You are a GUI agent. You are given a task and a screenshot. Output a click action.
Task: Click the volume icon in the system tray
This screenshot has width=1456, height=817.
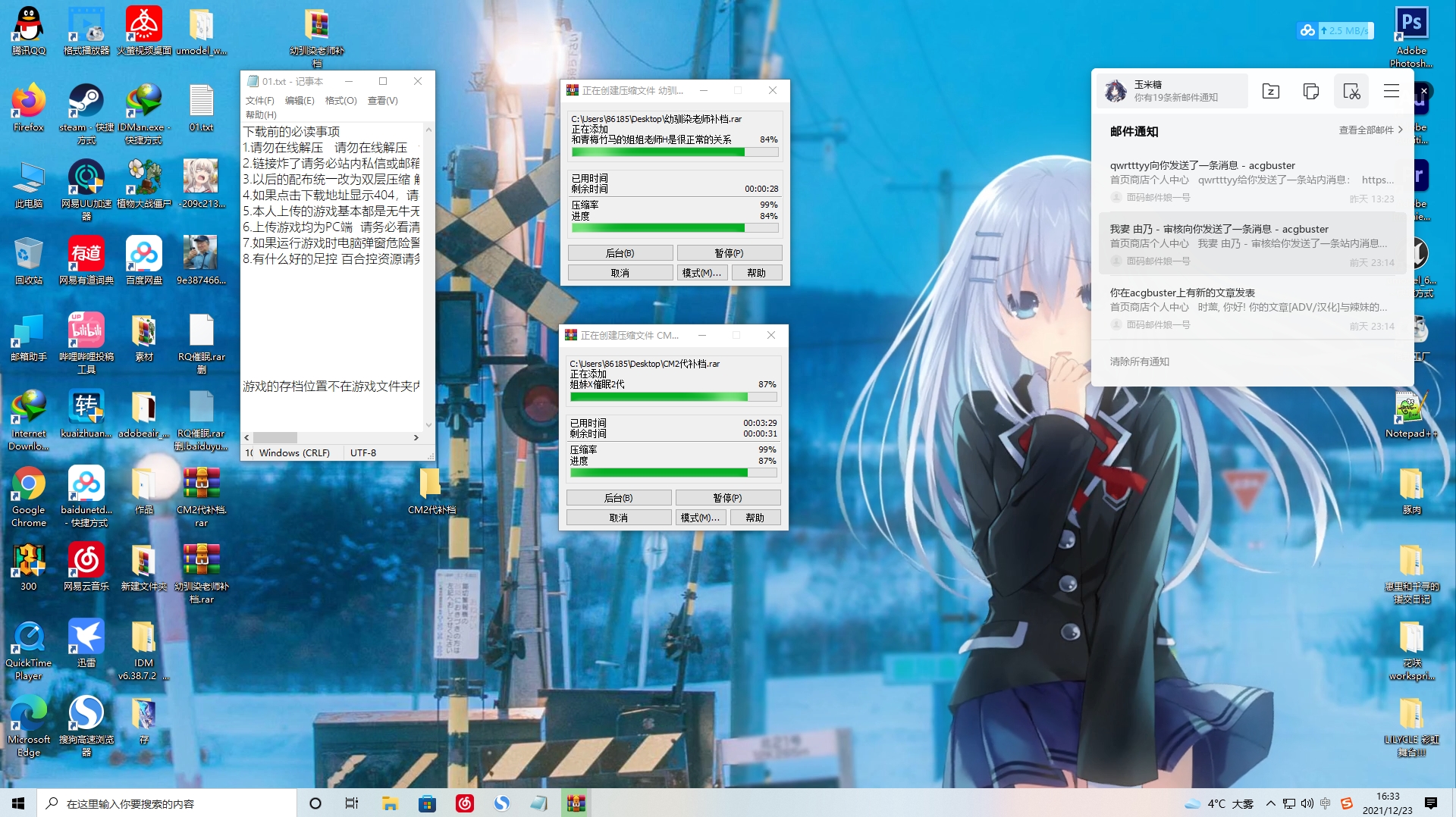pos(1307,804)
